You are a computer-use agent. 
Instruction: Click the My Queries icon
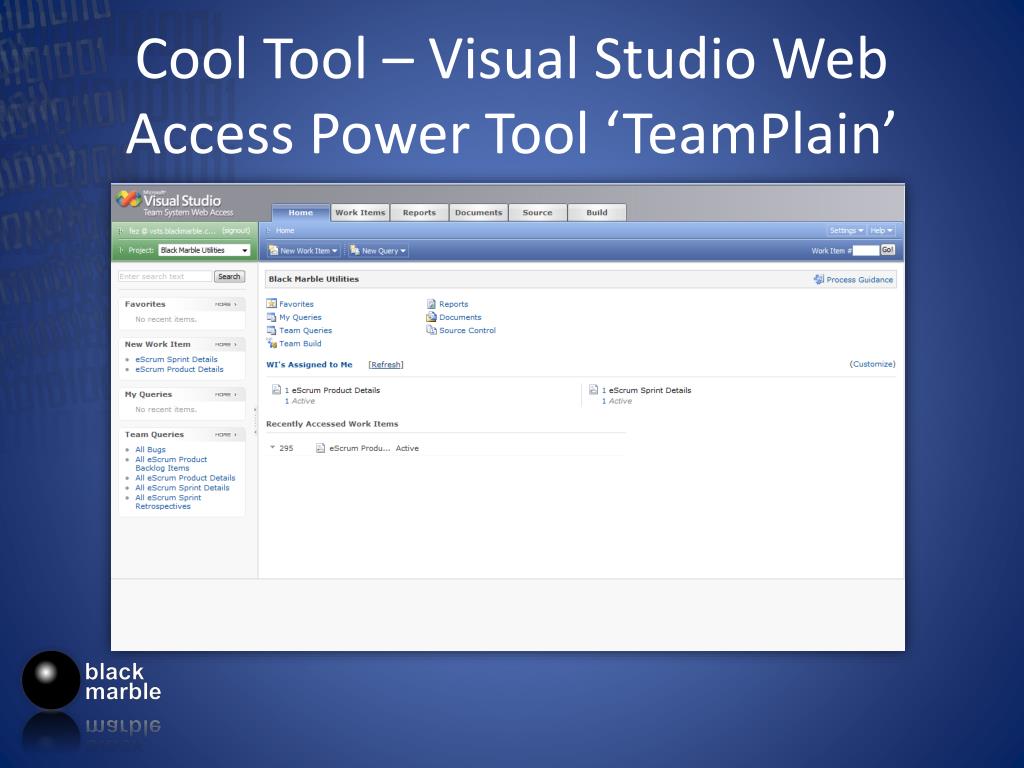click(x=272, y=317)
